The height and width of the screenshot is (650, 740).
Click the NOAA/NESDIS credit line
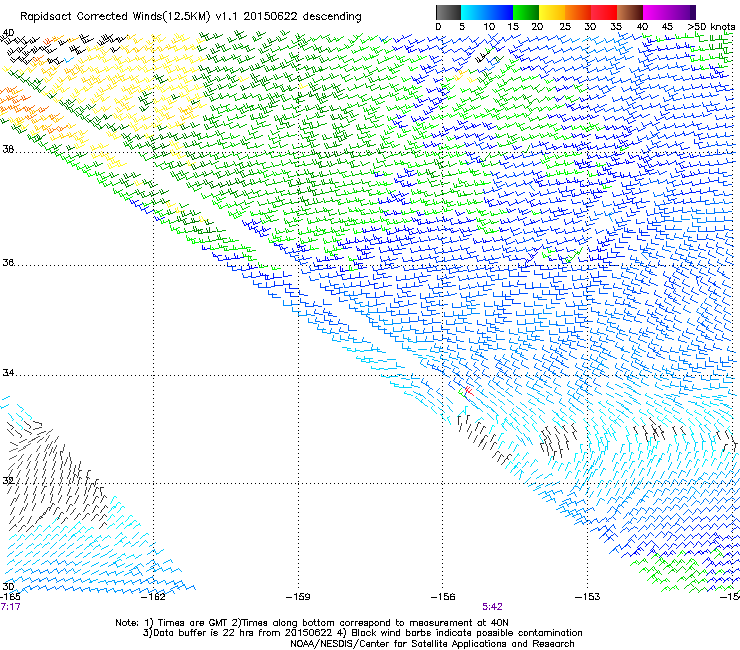pos(432,644)
